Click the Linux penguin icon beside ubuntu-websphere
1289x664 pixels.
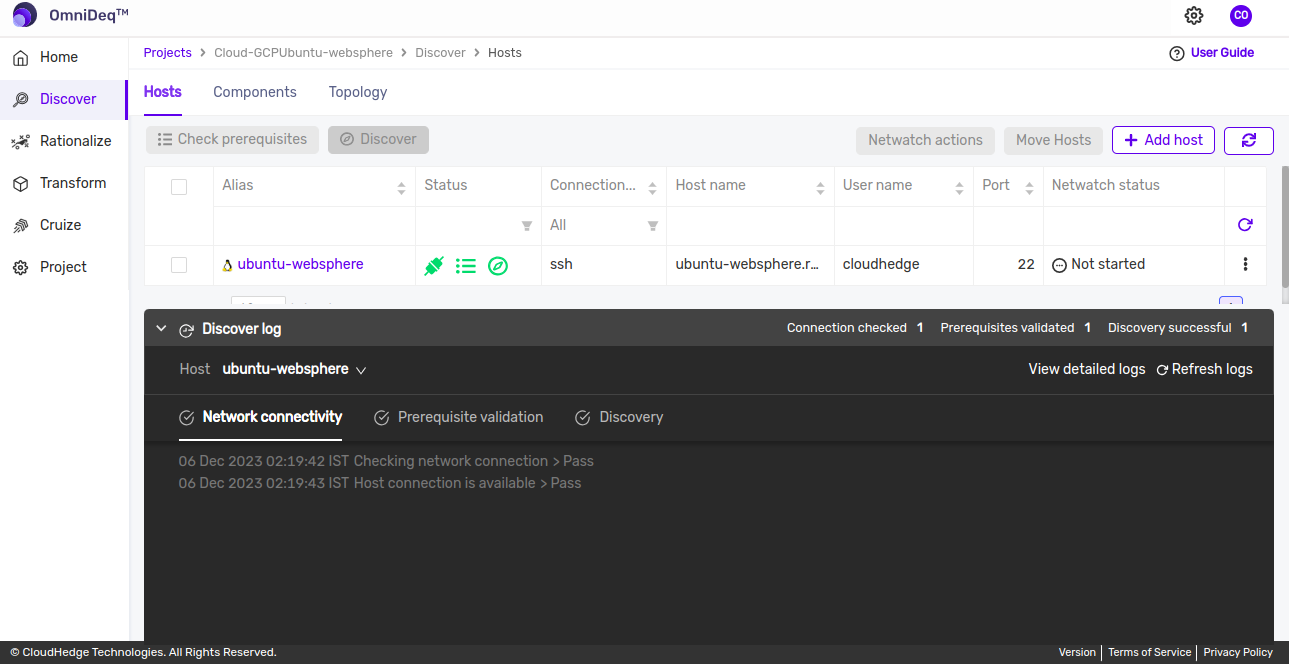(x=228, y=265)
